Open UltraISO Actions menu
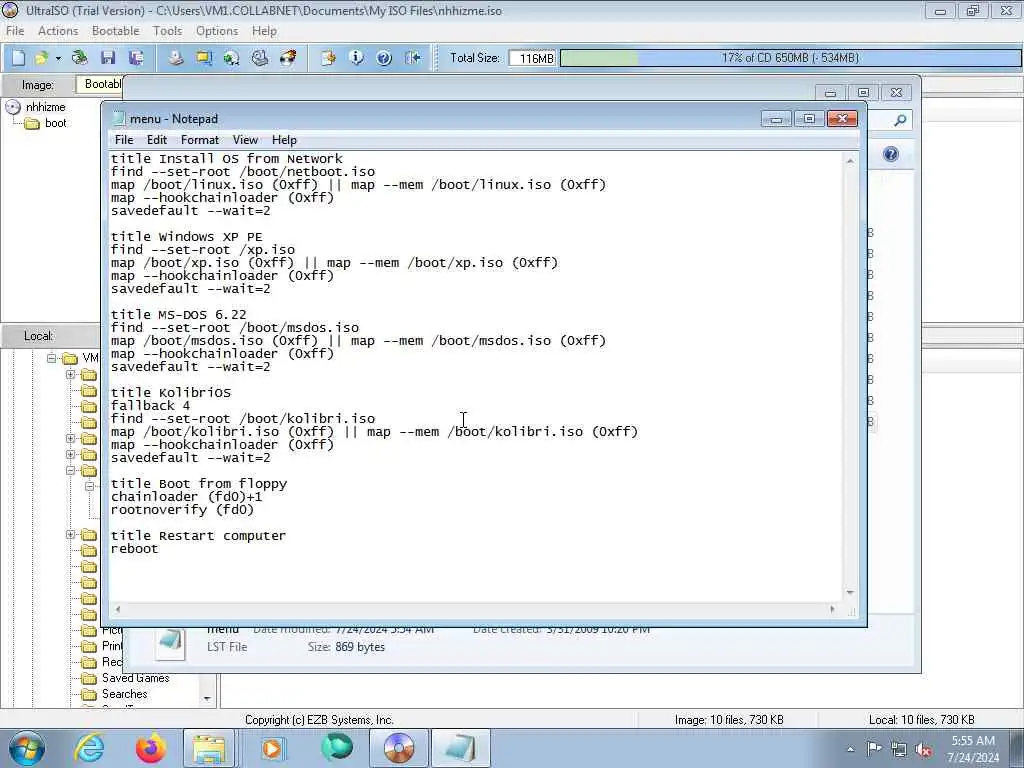 [x=57, y=31]
